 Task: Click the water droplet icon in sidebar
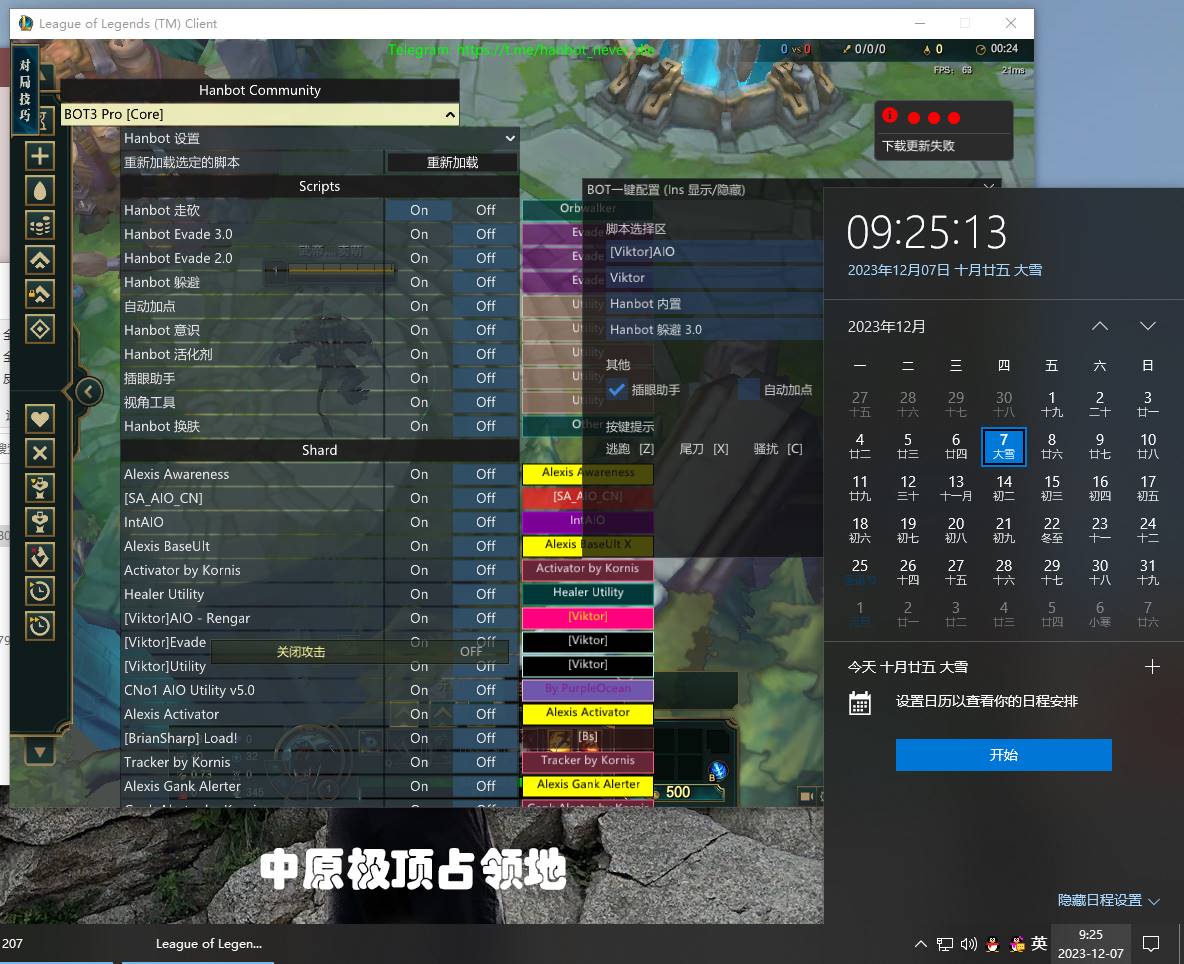click(x=40, y=190)
